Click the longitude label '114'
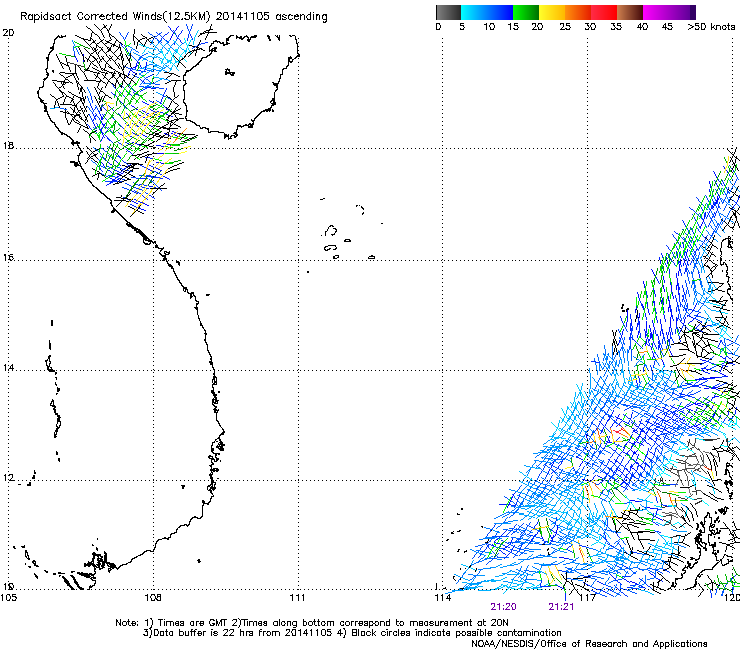Screen dimensions: 740x650 coord(443,598)
